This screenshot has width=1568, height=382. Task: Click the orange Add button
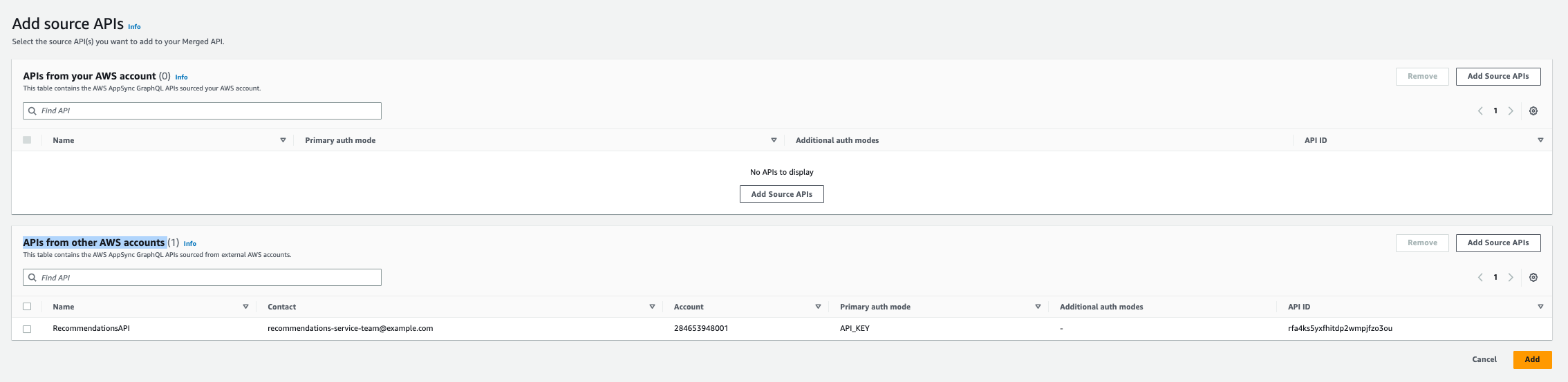1532,360
